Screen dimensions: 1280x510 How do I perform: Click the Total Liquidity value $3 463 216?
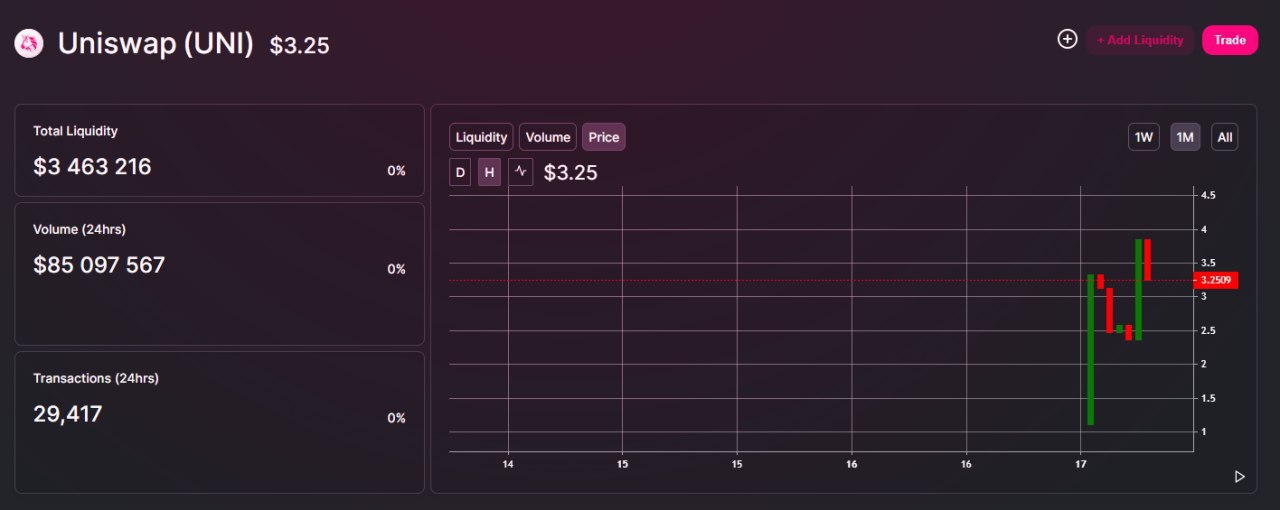pos(92,167)
